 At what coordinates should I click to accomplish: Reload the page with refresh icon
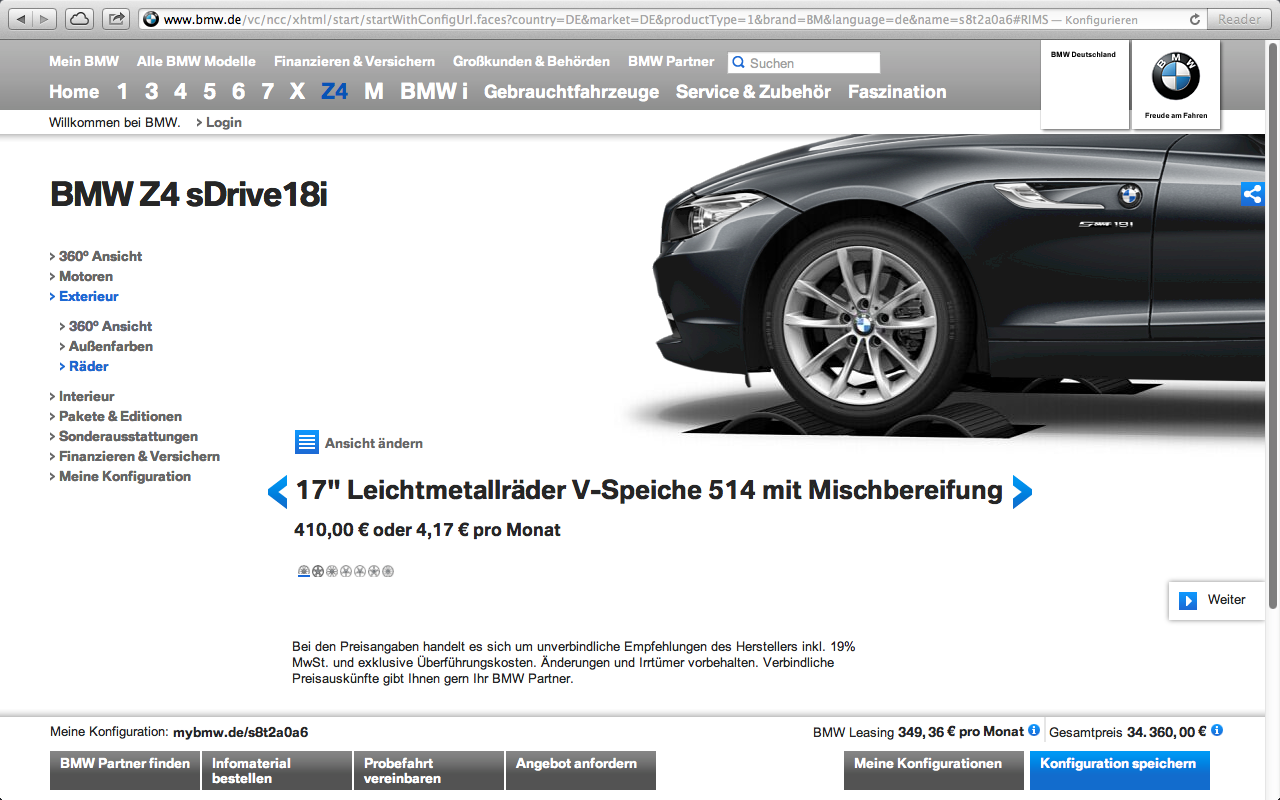[x=1195, y=19]
